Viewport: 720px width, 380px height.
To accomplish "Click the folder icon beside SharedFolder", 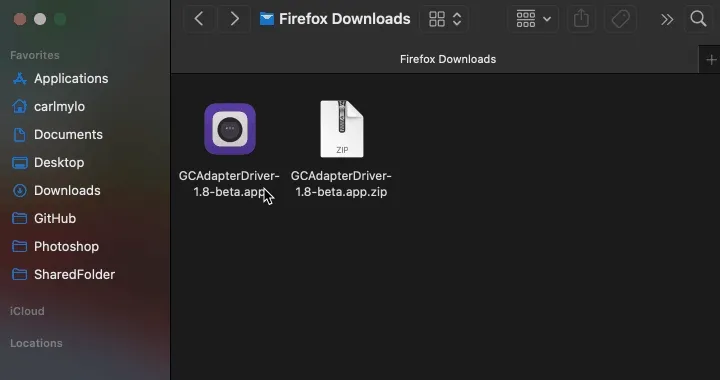I will (x=19, y=274).
